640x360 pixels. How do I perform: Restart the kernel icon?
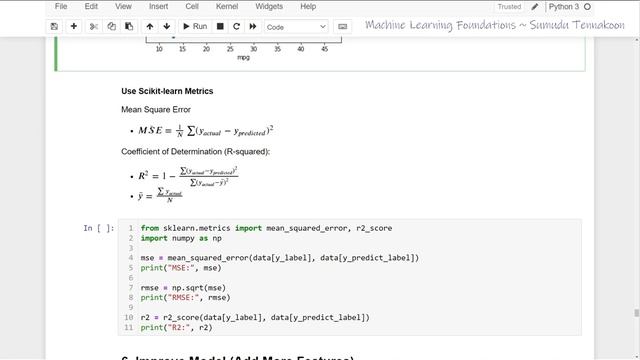236,27
